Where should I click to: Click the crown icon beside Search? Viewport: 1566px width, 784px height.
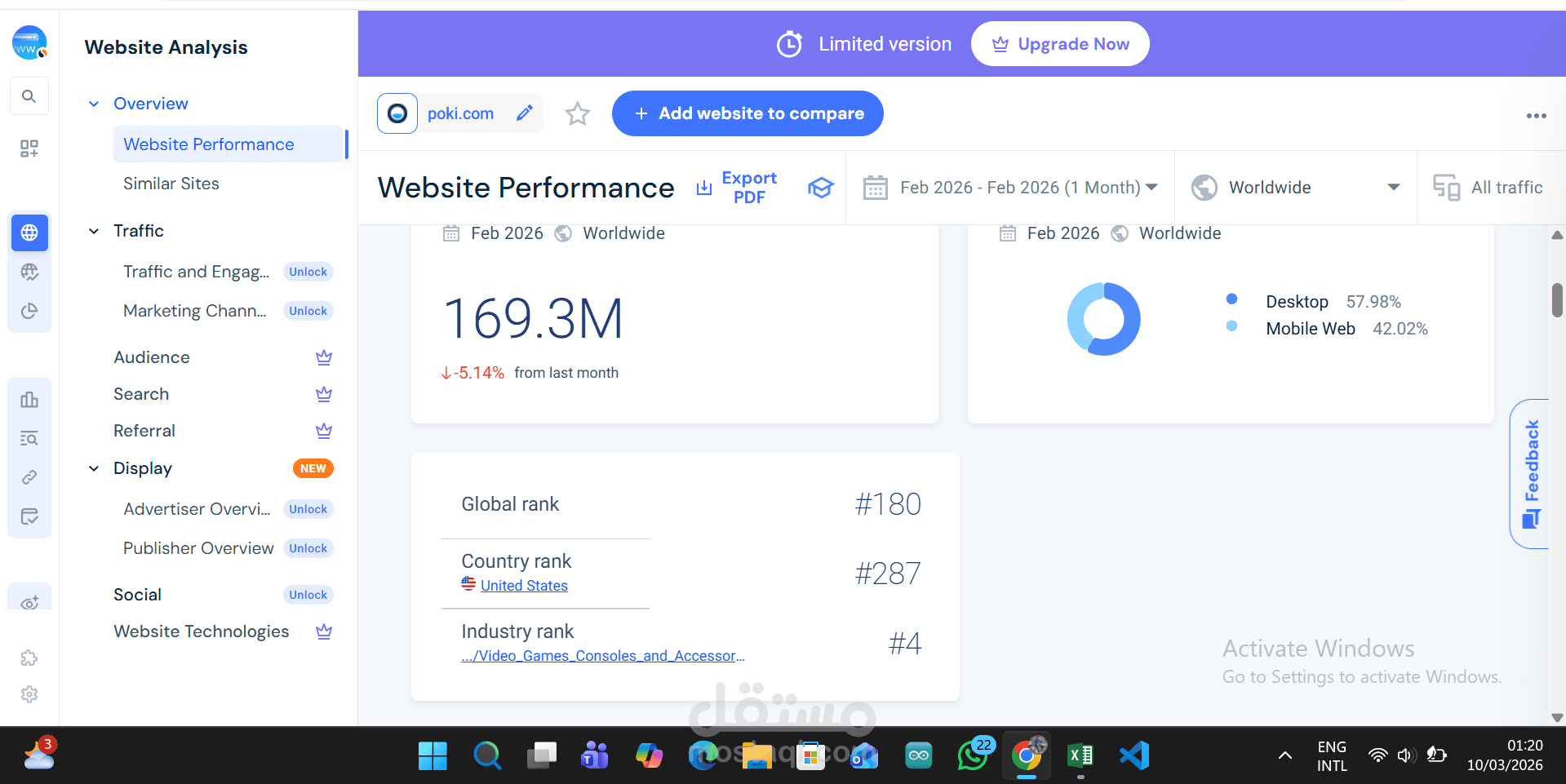324,394
